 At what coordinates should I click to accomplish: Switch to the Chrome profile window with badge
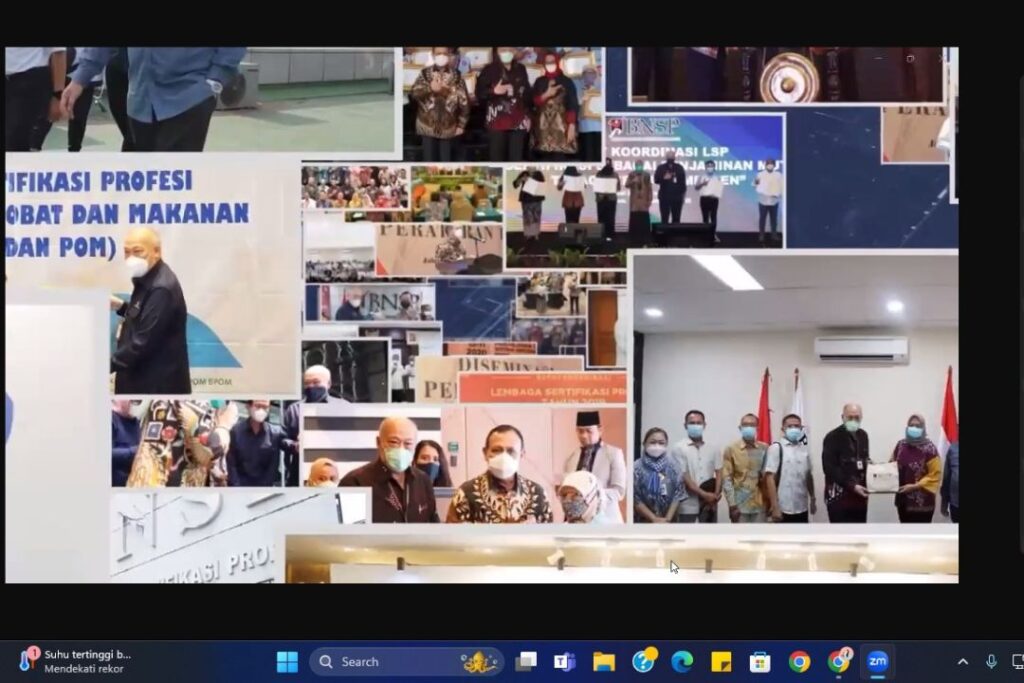(x=839, y=662)
